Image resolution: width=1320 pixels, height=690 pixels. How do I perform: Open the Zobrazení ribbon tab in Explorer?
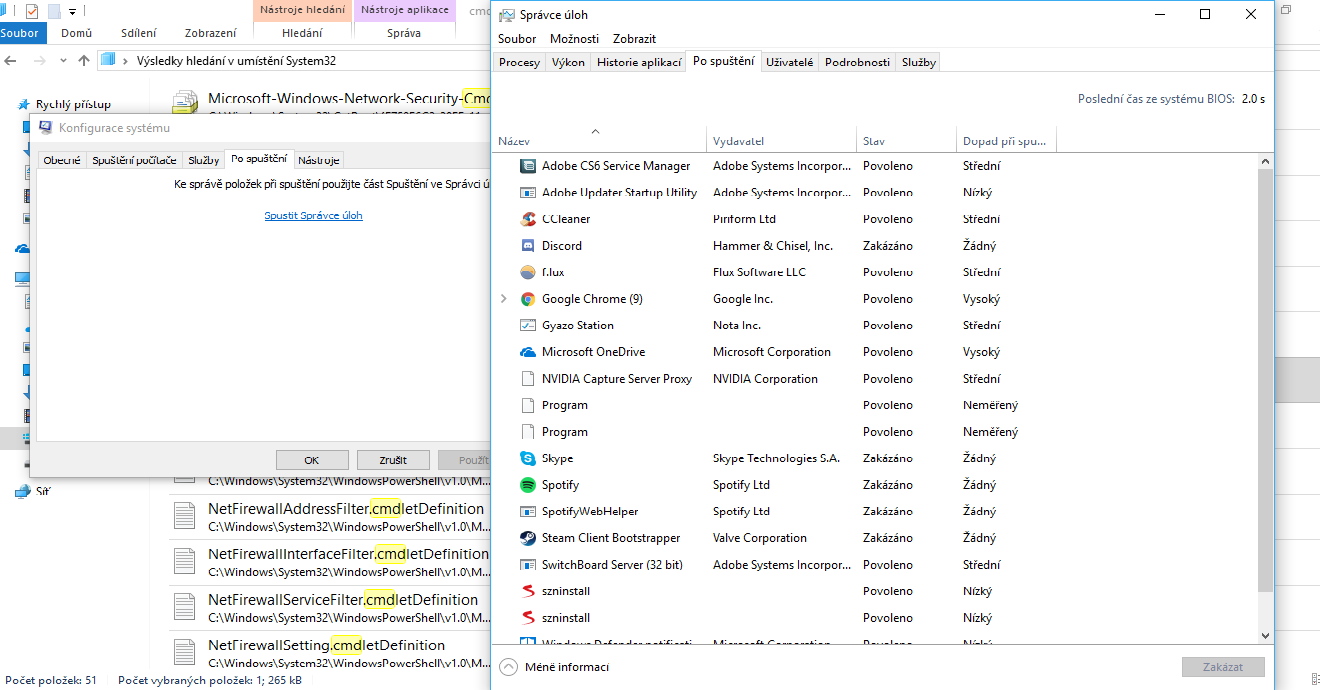tap(210, 33)
